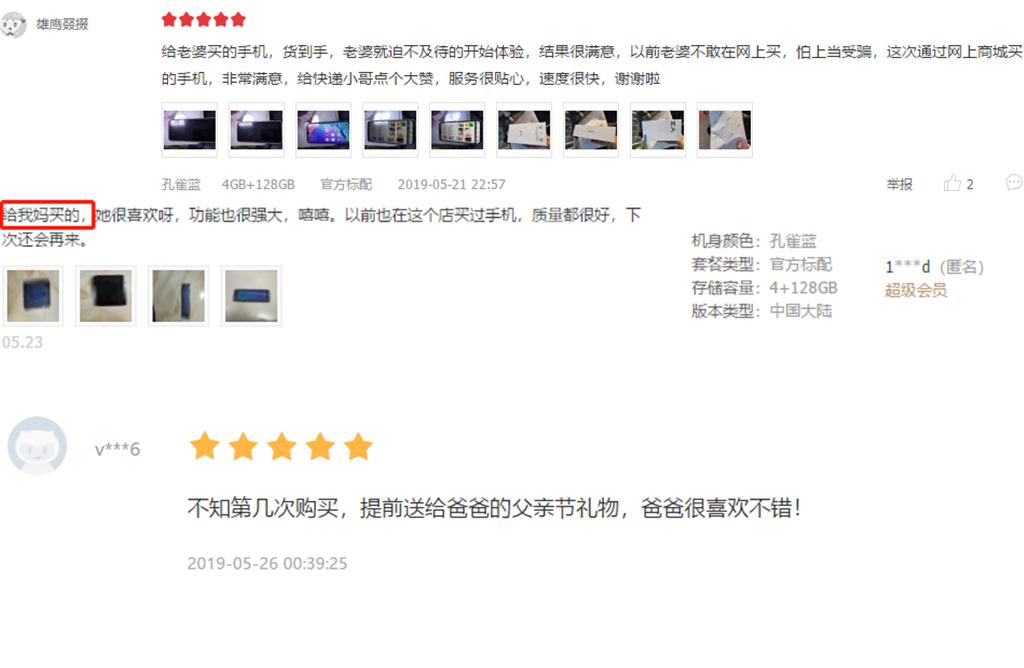The image size is (1024, 668).
Task: Open the sixth box photo thumbnail
Action: tap(524, 130)
